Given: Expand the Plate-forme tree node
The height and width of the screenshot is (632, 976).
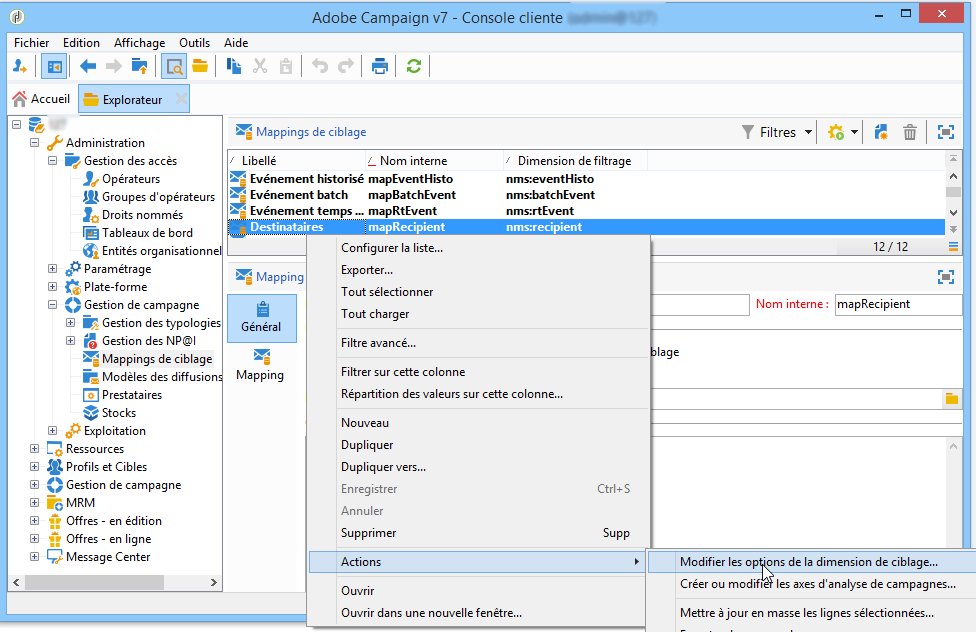Looking at the screenshot, I should pos(53,287).
